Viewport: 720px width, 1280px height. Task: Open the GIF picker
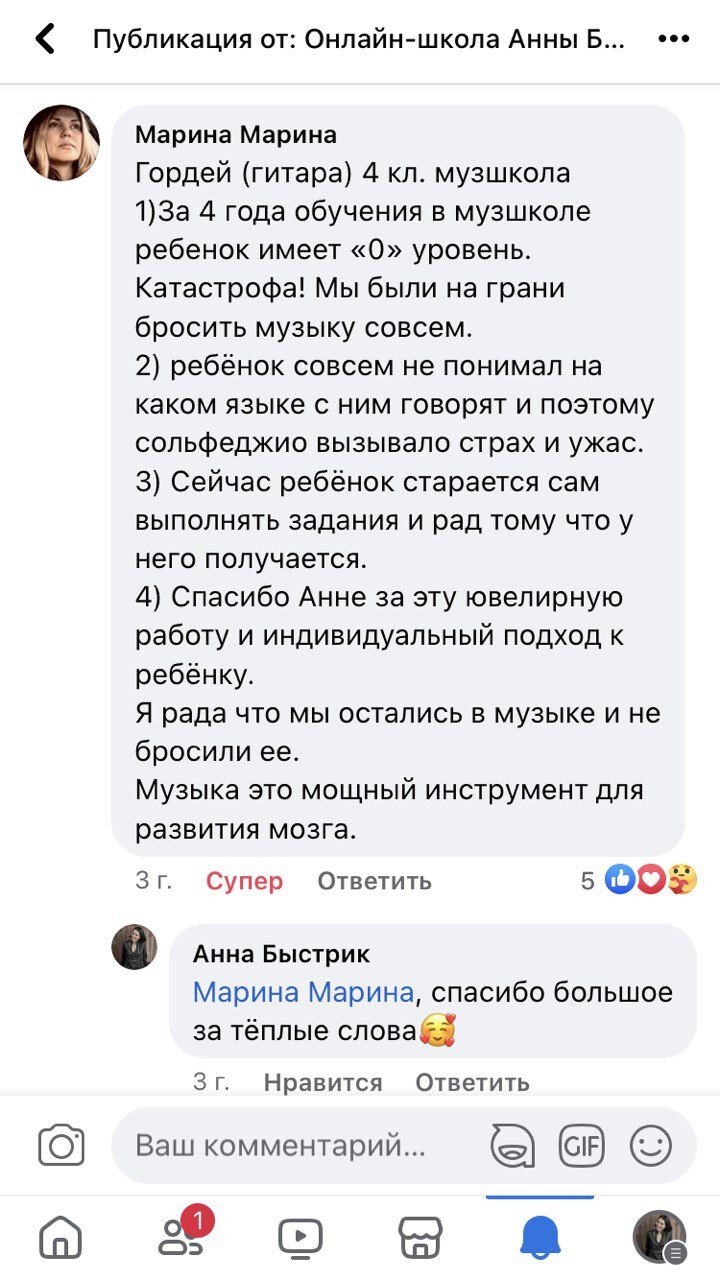(x=581, y=1145)
